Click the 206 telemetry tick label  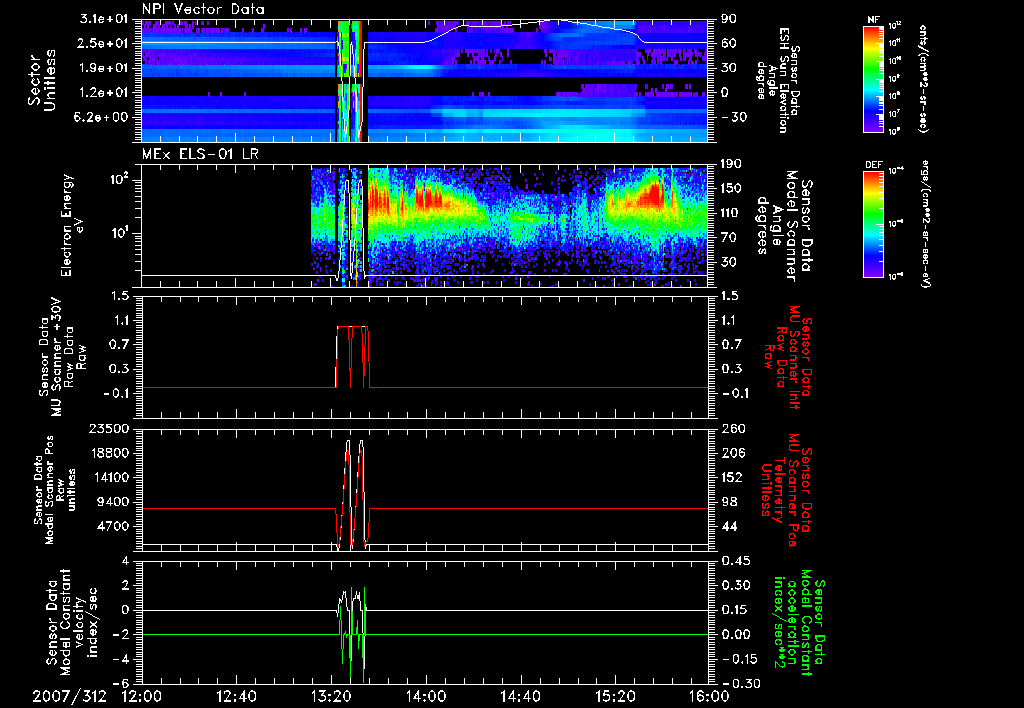coord(733,453)
